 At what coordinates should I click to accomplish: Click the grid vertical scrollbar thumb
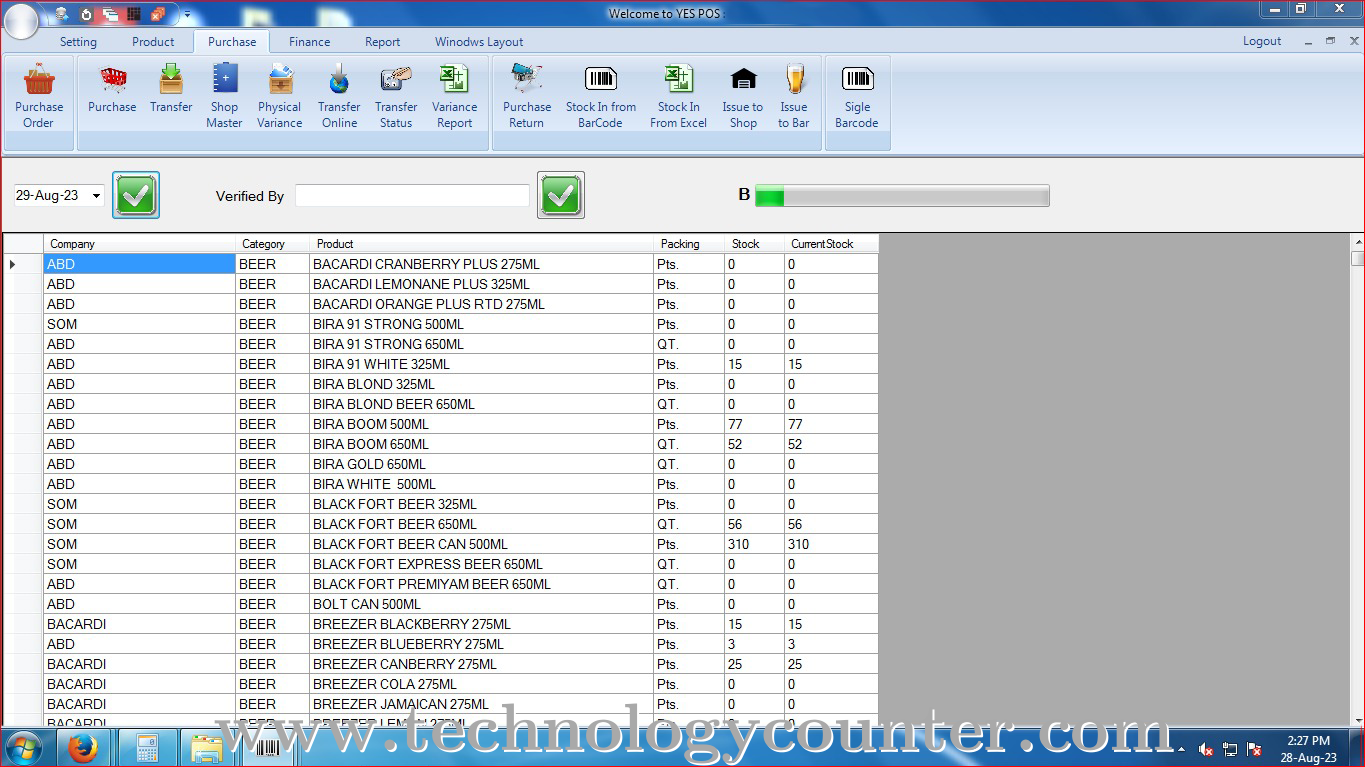pos(1357,259)
